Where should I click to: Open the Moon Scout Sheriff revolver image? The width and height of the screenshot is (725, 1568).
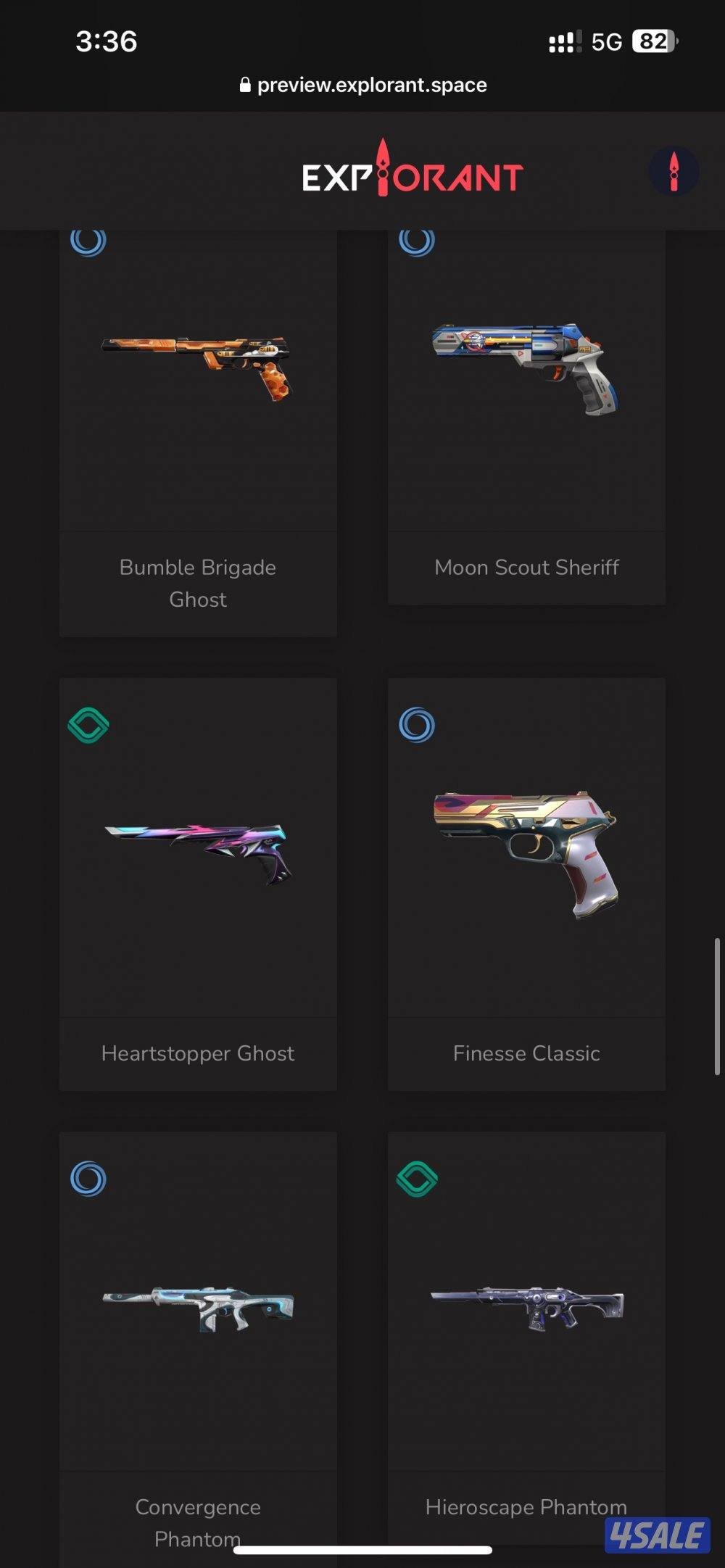pyautogui.click(x=526, y=368)
